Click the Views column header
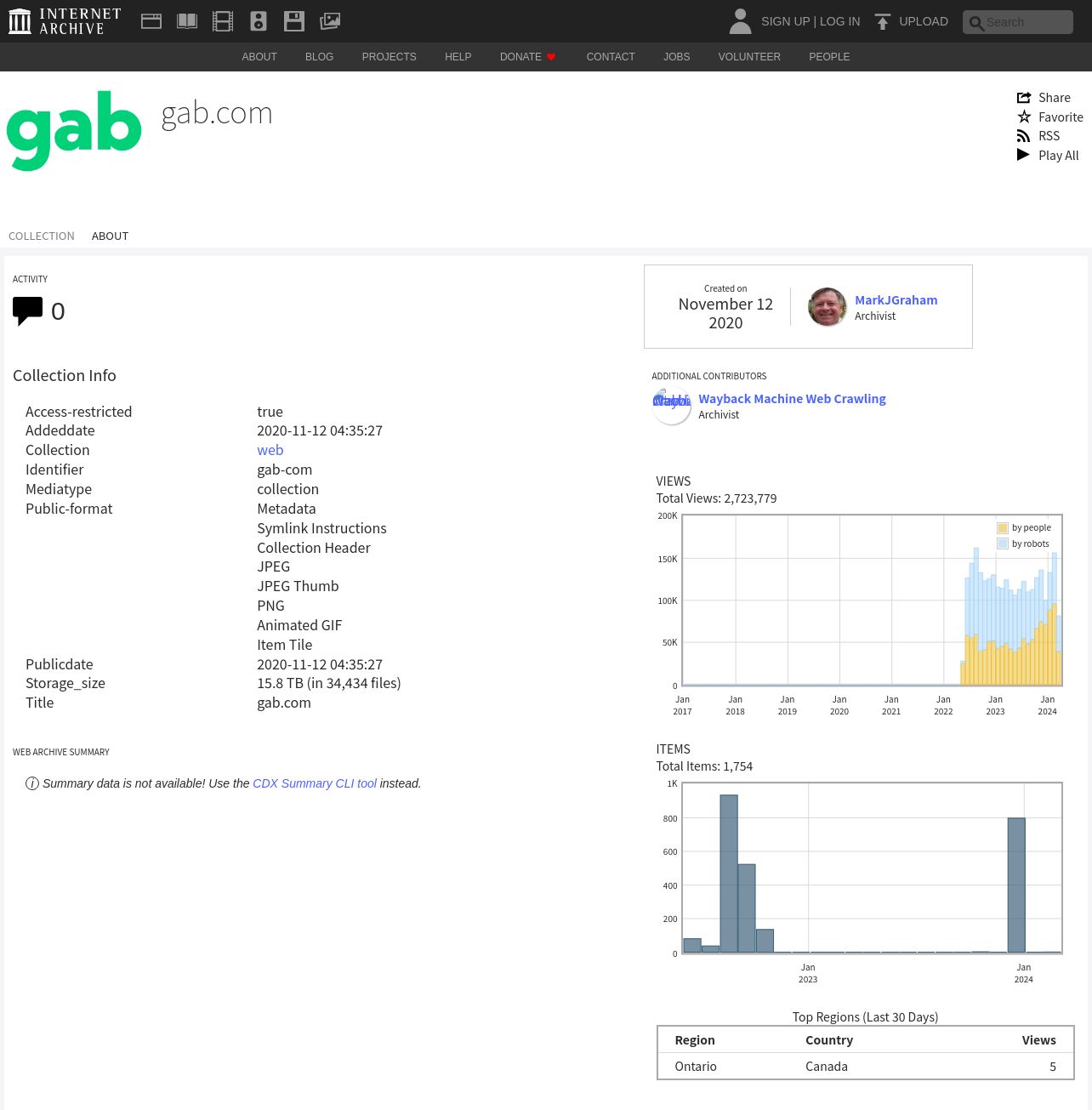This screenshot has height=1110, width=1092. [1038, 1040]
